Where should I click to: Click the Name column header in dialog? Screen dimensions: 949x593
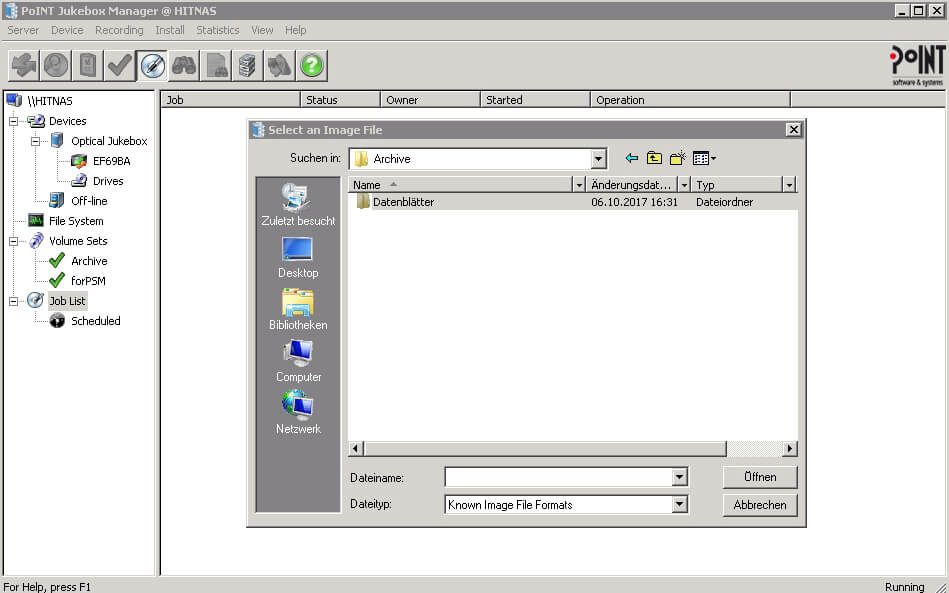click(x=461, y=185)
